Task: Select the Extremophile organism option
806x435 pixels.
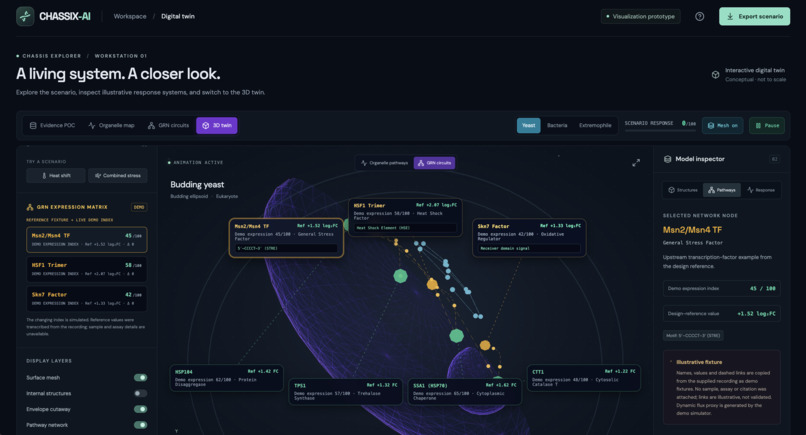Action: [595, 125]
